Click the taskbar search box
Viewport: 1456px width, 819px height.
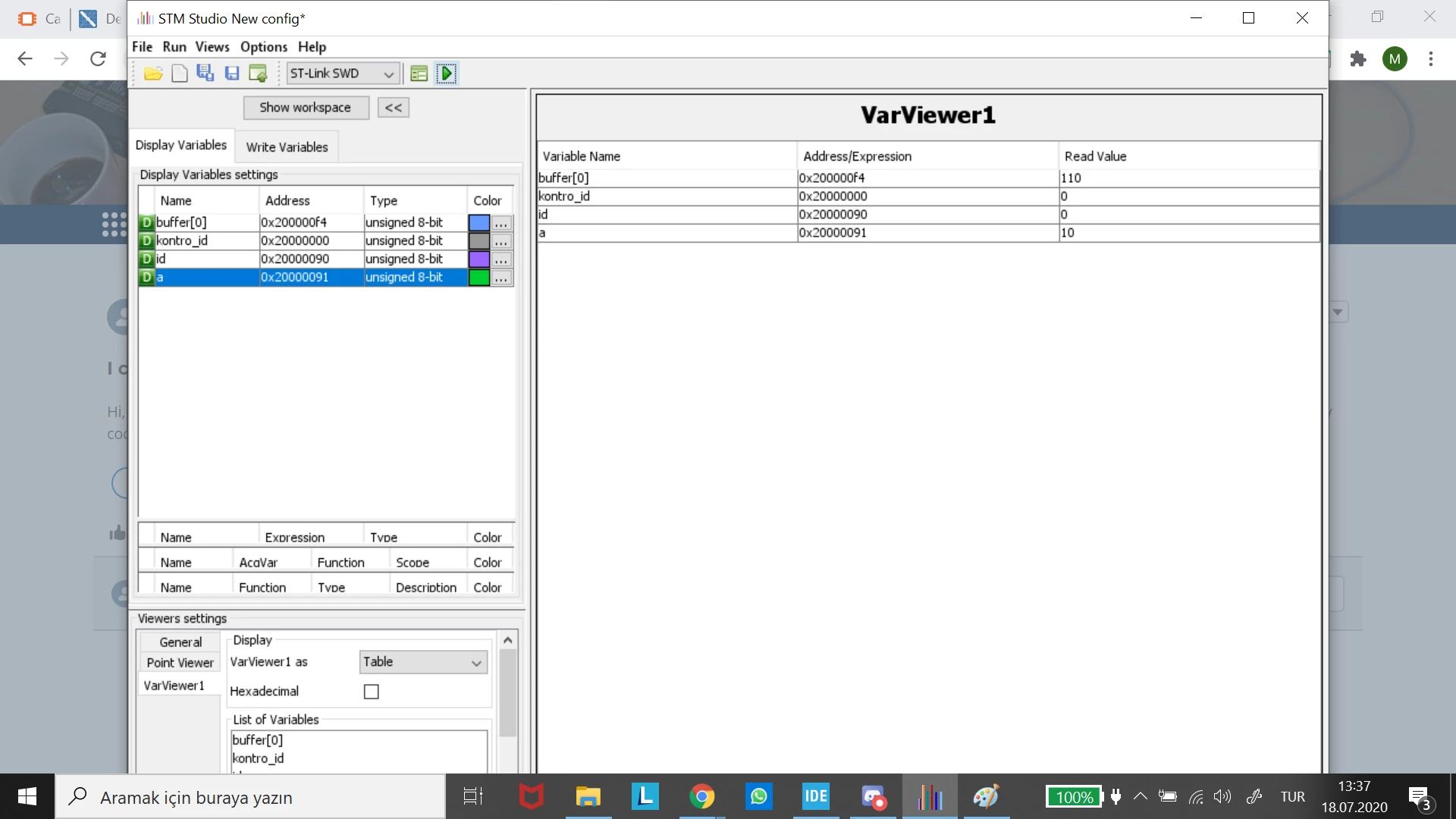click(250, 797)
